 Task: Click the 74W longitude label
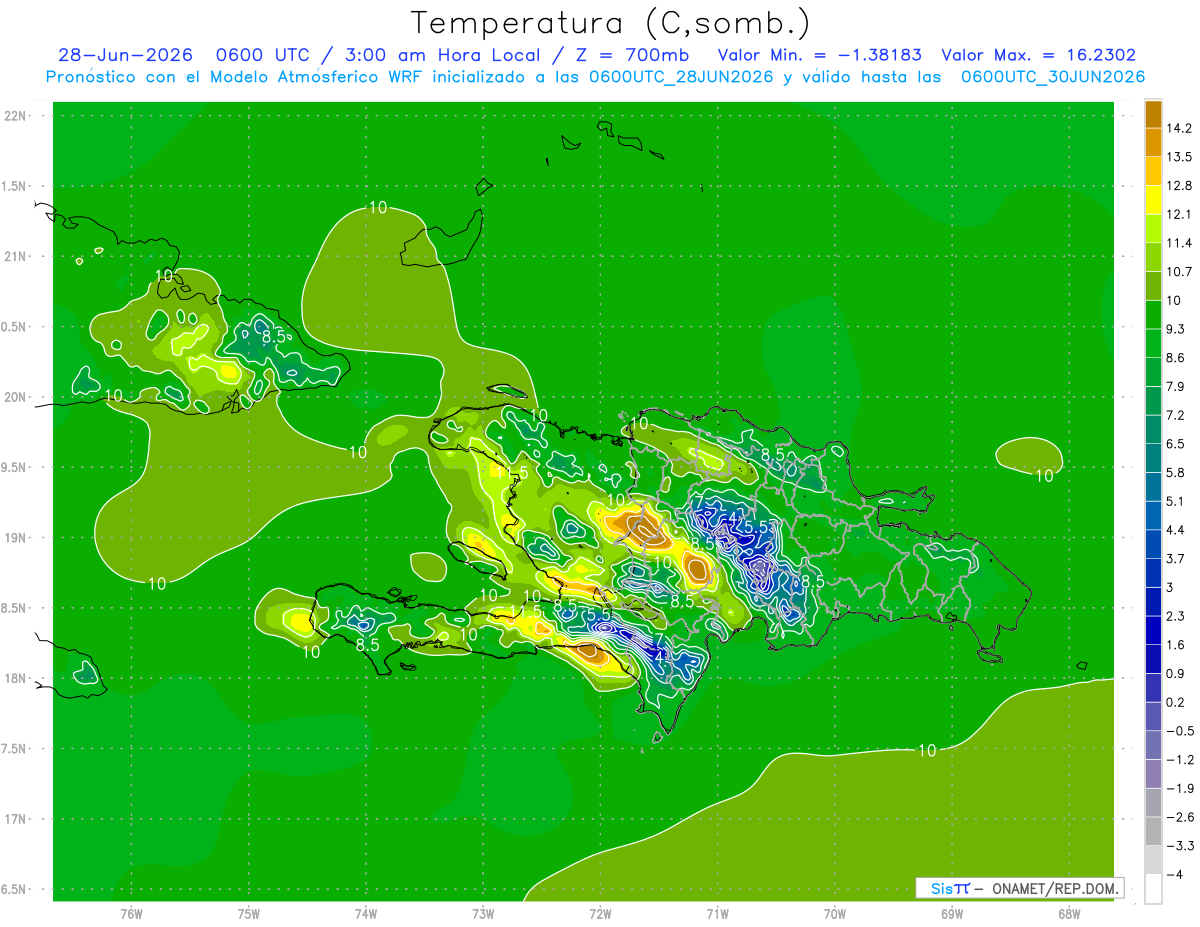tap(366, 914)
